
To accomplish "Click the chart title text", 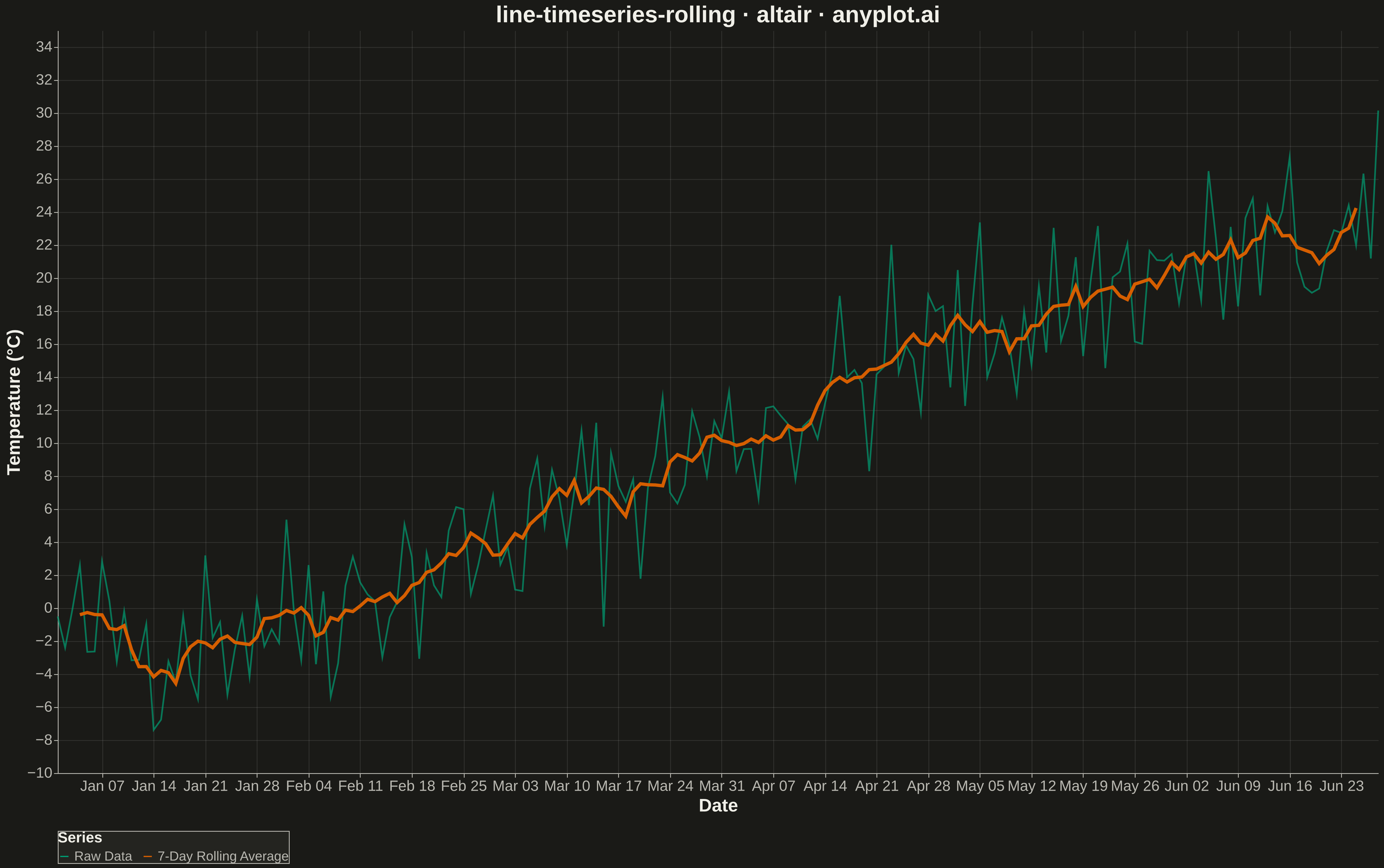I will [x=717, y=14].
